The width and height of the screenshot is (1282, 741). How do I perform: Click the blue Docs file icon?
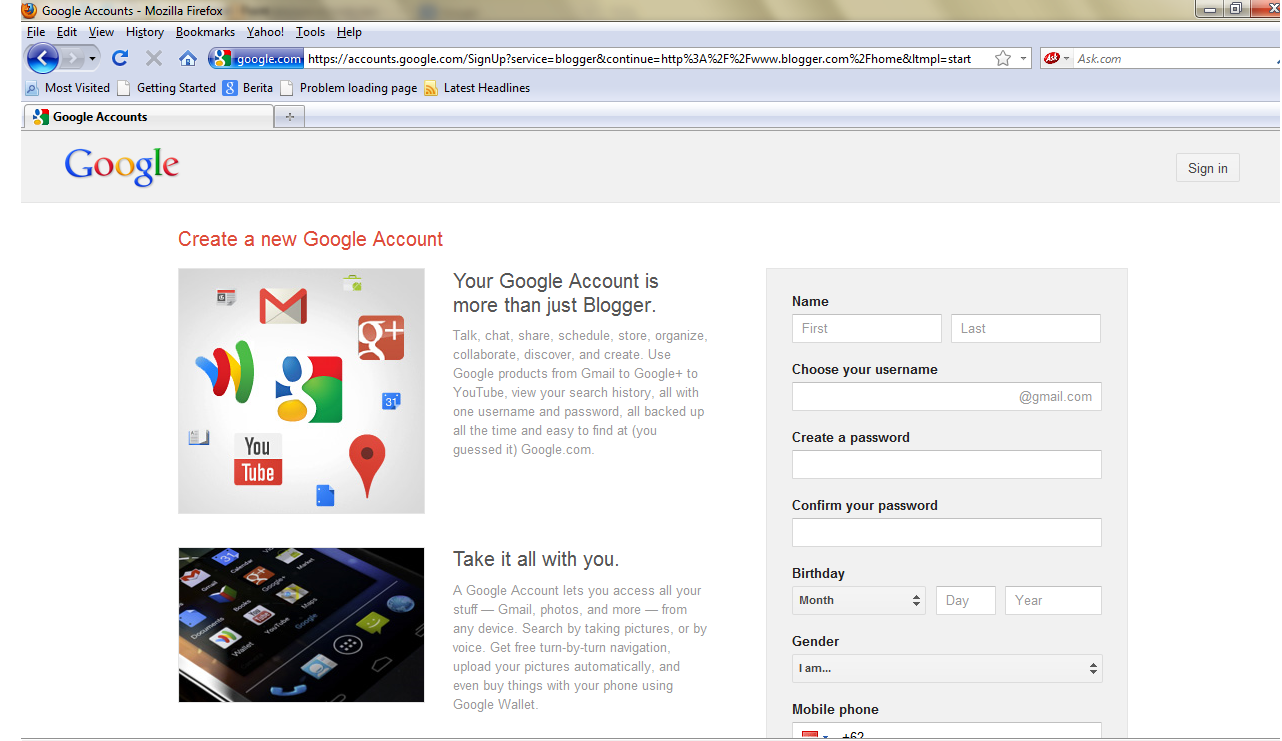pyautogui.click(x=325, y=495)
